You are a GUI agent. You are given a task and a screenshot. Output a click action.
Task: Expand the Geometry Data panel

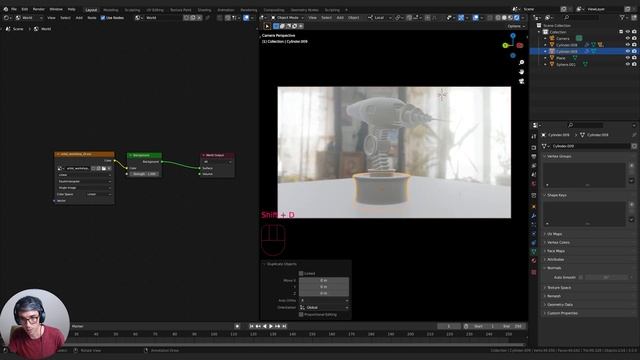click(x=559, y=305)
